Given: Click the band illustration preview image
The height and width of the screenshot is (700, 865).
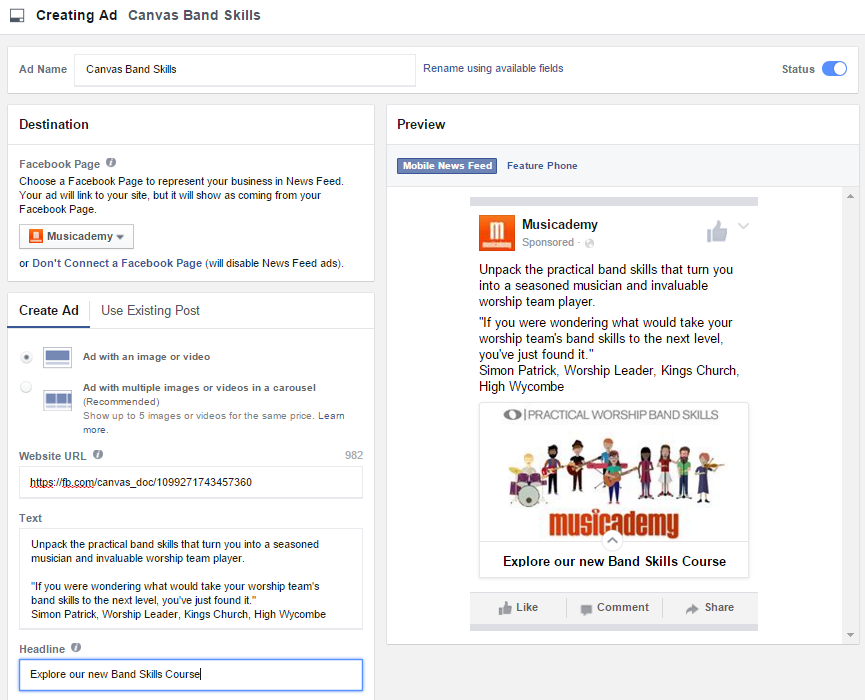Looking at the screenshot, I should tap(614, 472).
